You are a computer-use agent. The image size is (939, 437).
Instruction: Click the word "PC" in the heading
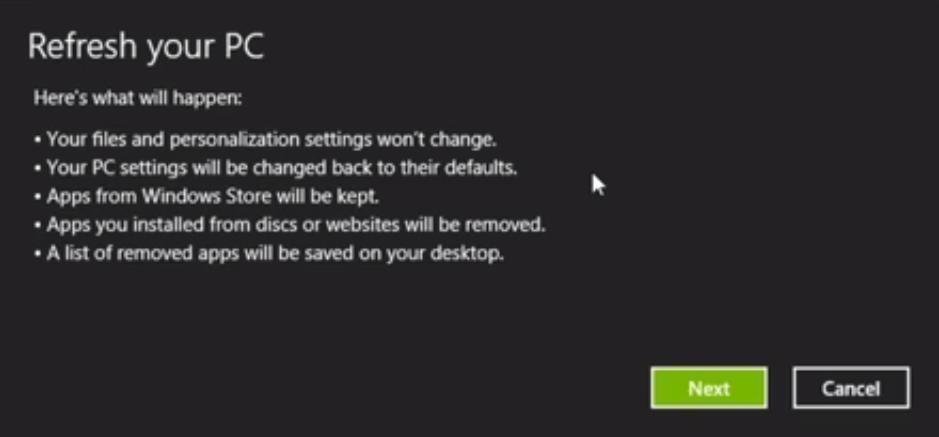[x=244, y=46]
